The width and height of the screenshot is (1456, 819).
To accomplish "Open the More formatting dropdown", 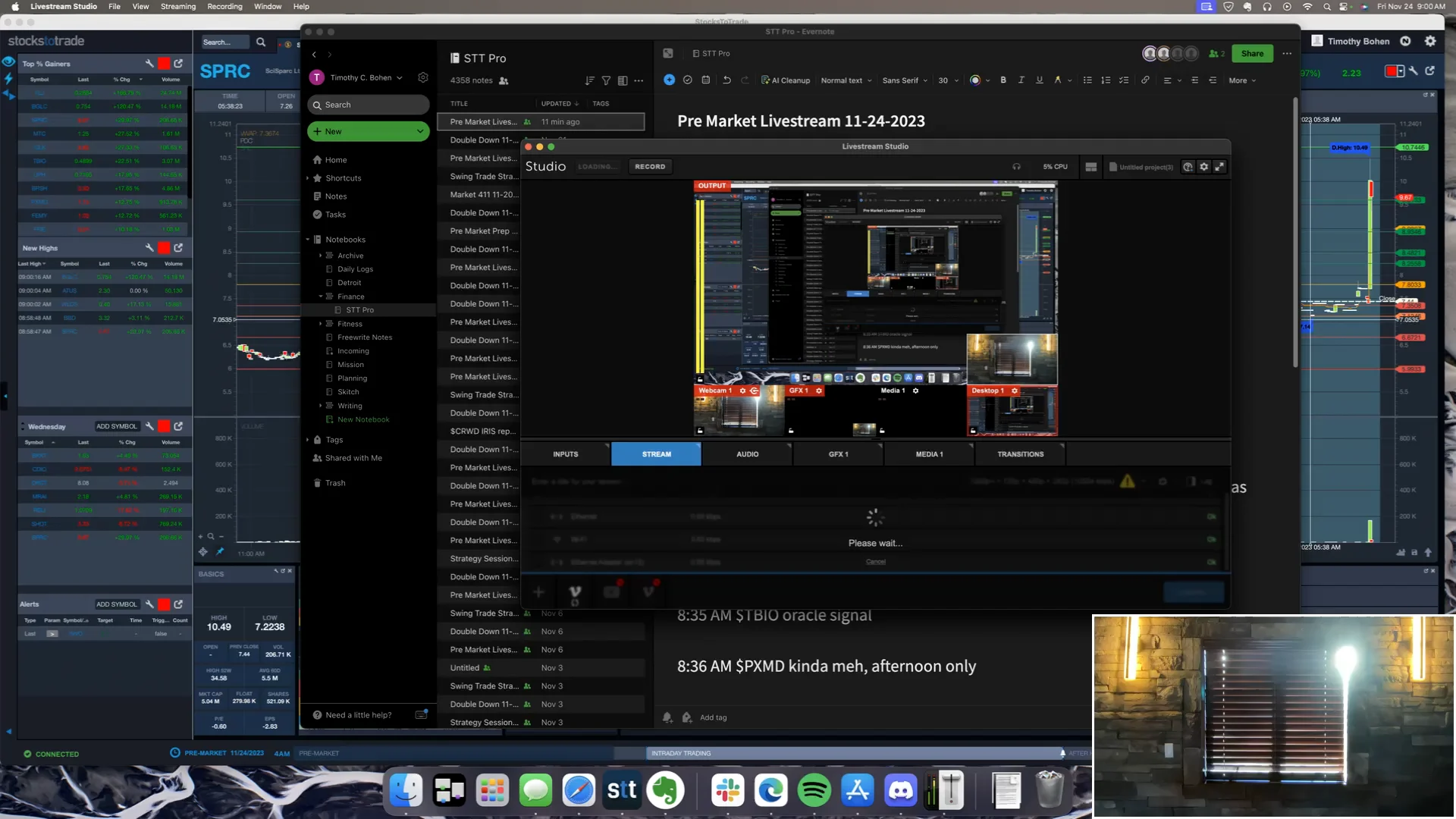I will pos(1242,80).
